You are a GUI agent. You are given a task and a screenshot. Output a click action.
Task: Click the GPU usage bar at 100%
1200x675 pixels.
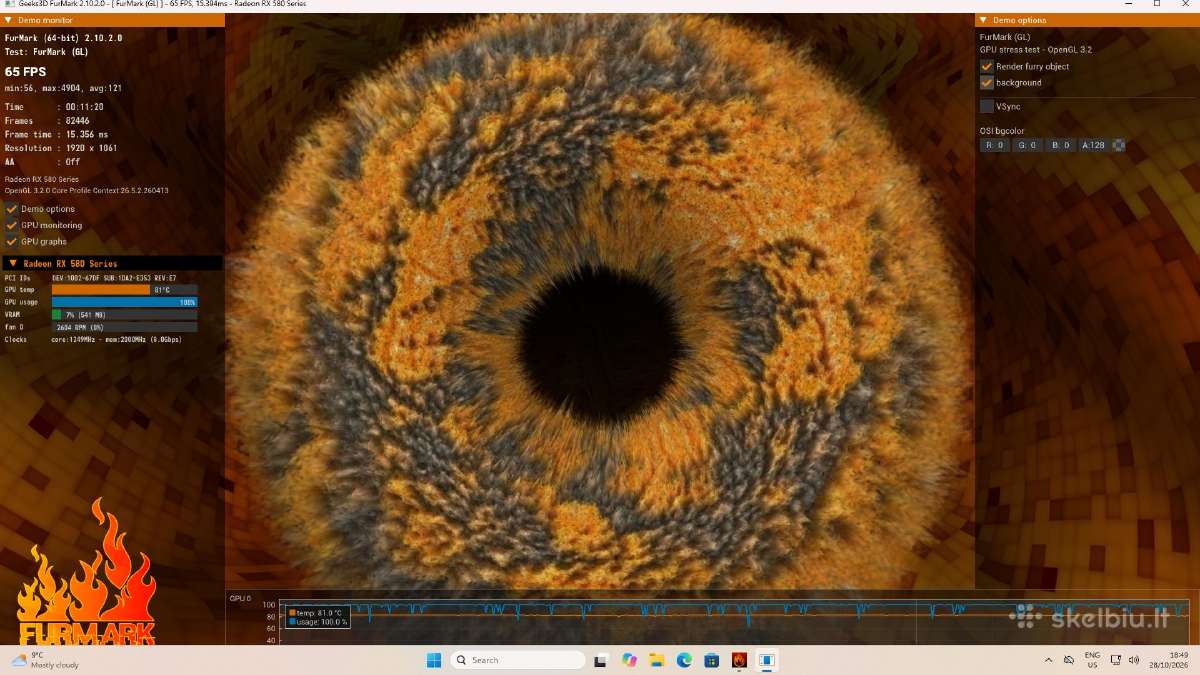coord(124,302)
